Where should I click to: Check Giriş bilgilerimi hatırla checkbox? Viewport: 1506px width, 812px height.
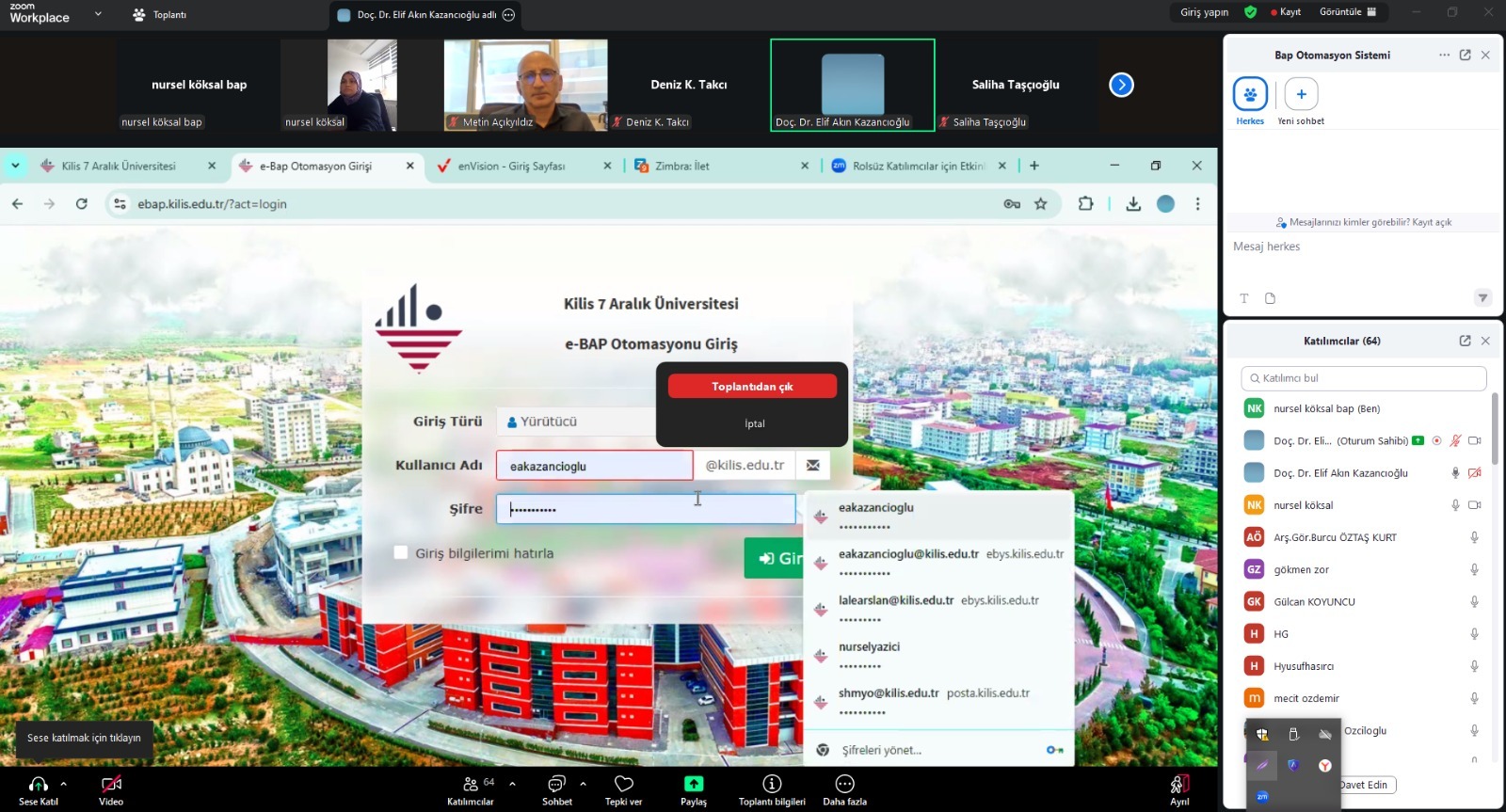pyautogui.click(x=401, y=553)
